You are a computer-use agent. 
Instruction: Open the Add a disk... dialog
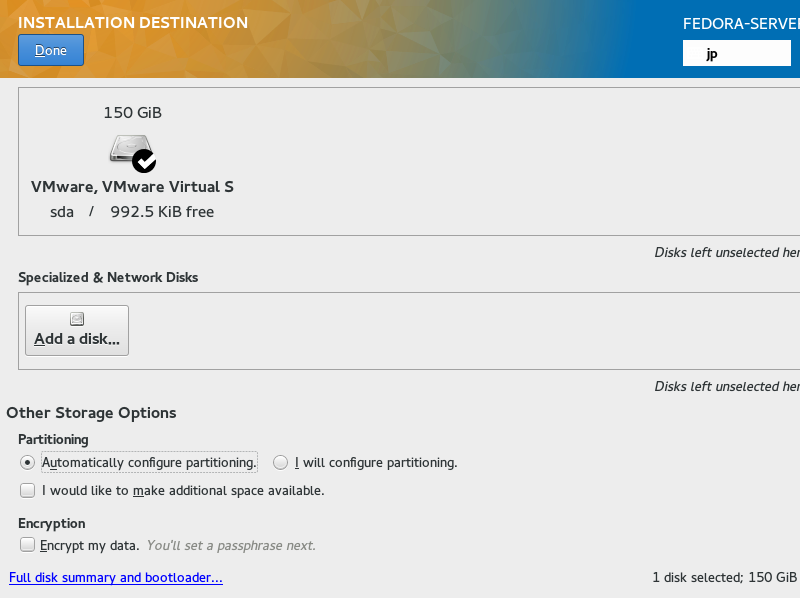click(x=77, y=330)
